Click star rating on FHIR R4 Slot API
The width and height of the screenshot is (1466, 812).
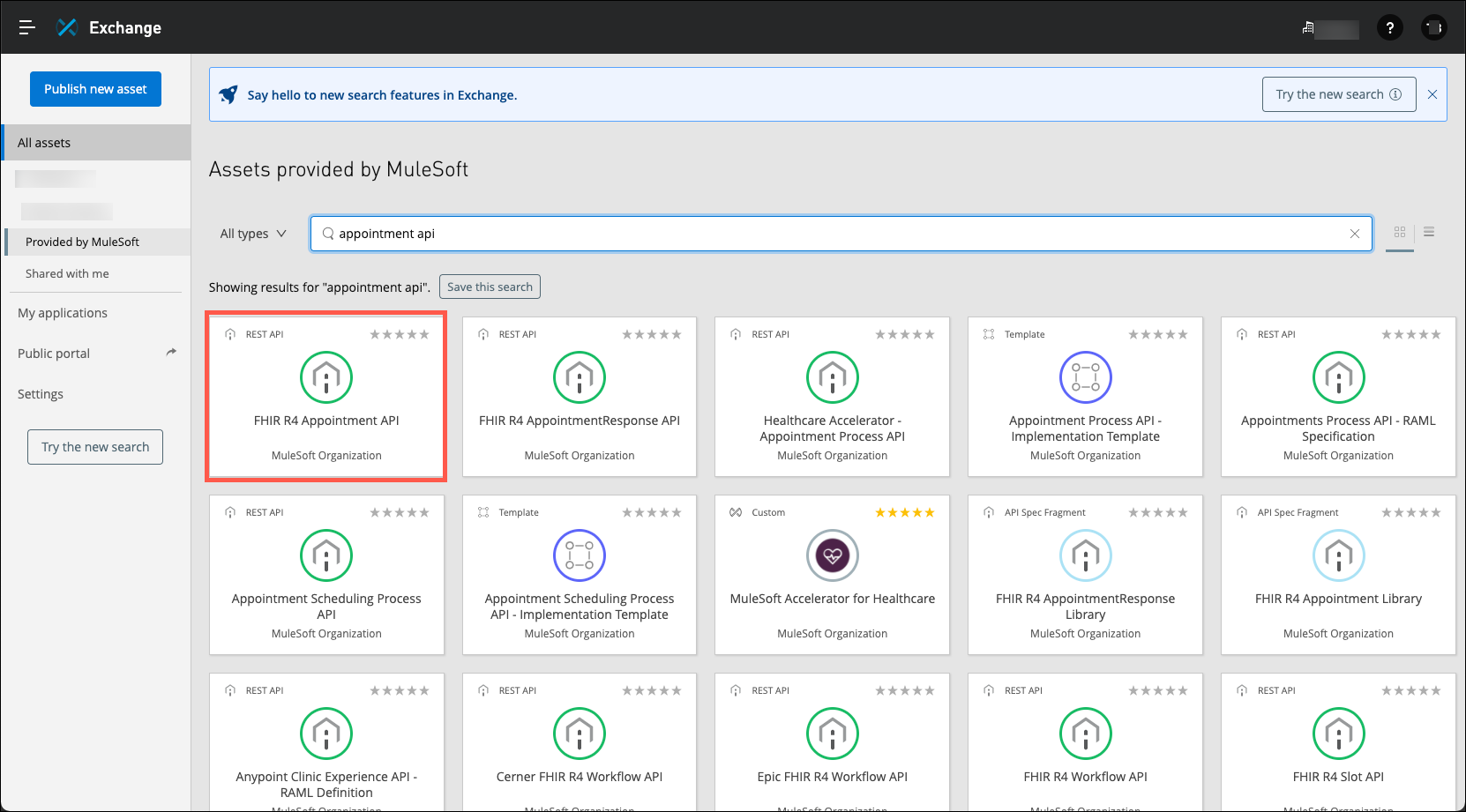(x=1411, y=690)
